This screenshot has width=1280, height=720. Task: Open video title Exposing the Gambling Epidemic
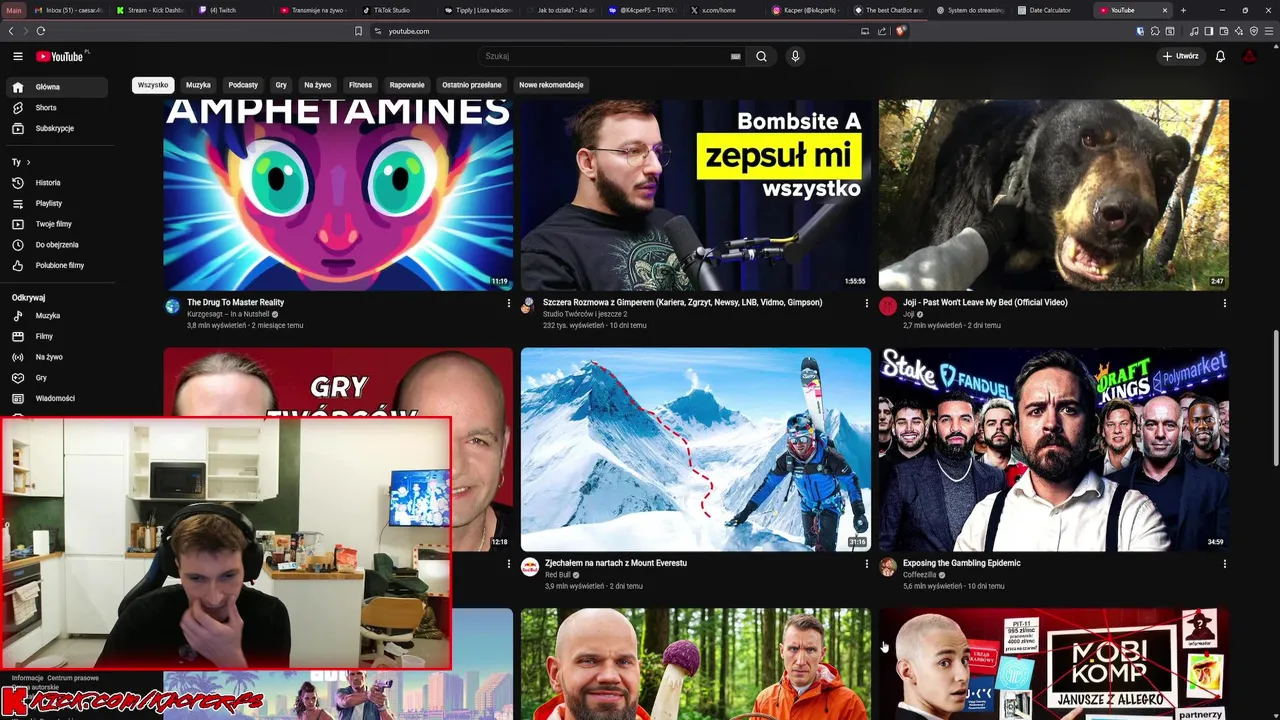pos(962,563)
